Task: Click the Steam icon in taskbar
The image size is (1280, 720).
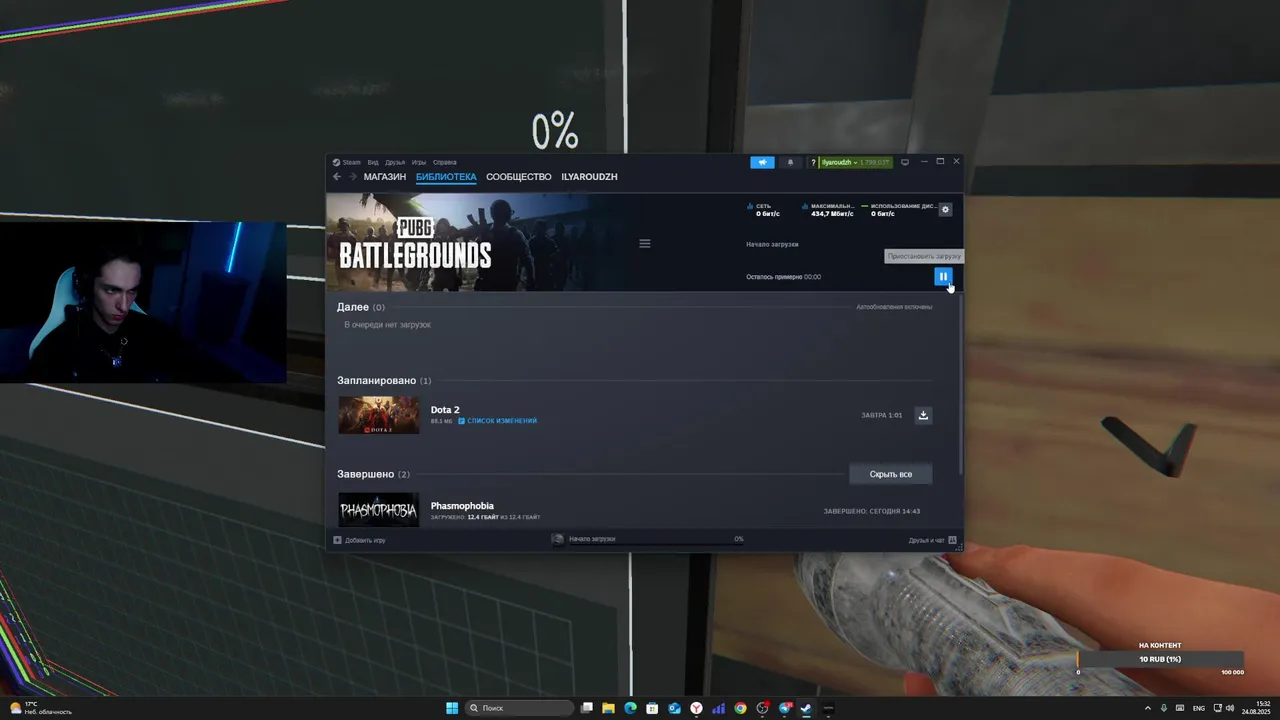Action: coord(806,708)
